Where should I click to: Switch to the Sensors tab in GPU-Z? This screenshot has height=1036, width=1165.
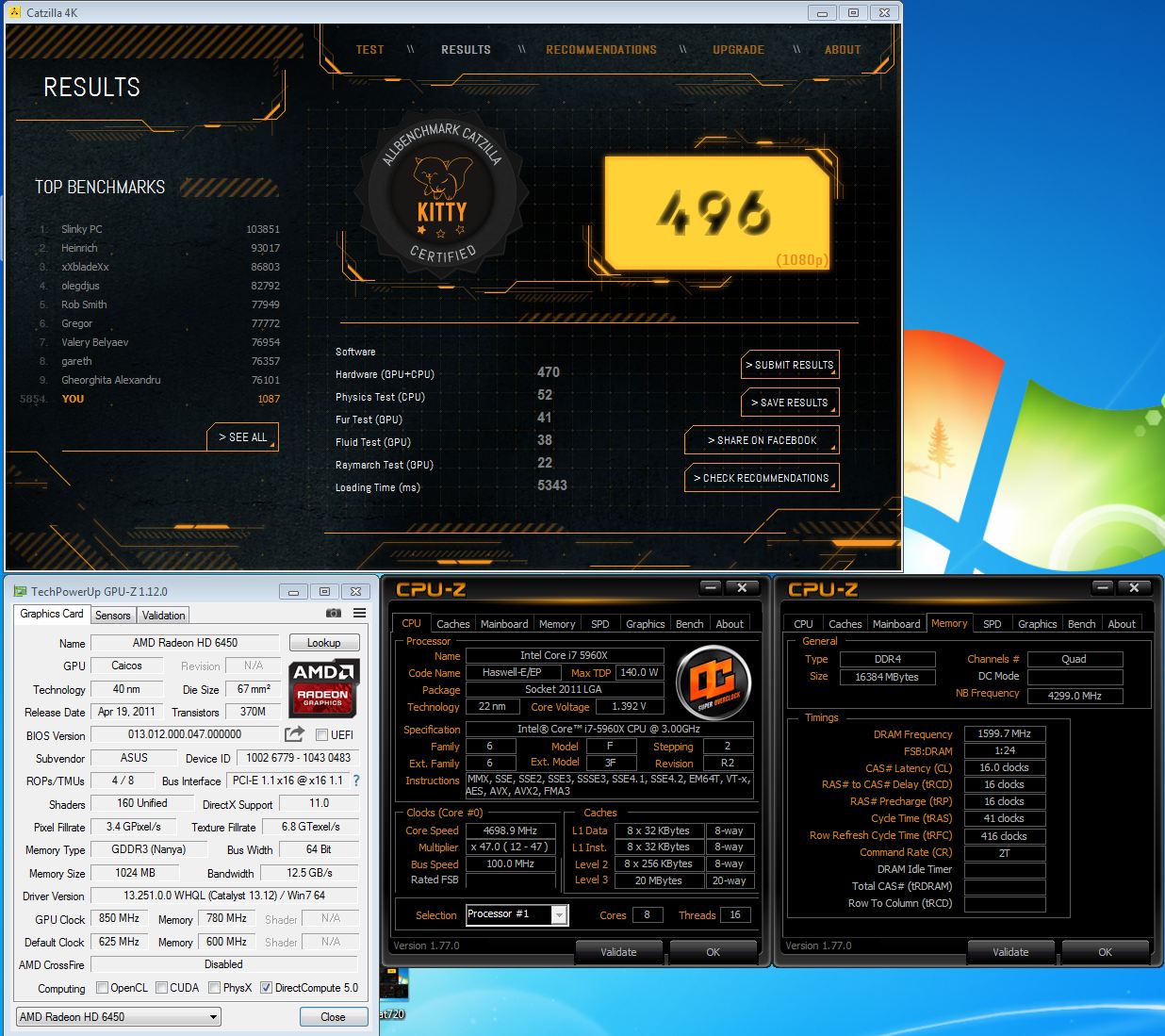(x=113, y=616)
